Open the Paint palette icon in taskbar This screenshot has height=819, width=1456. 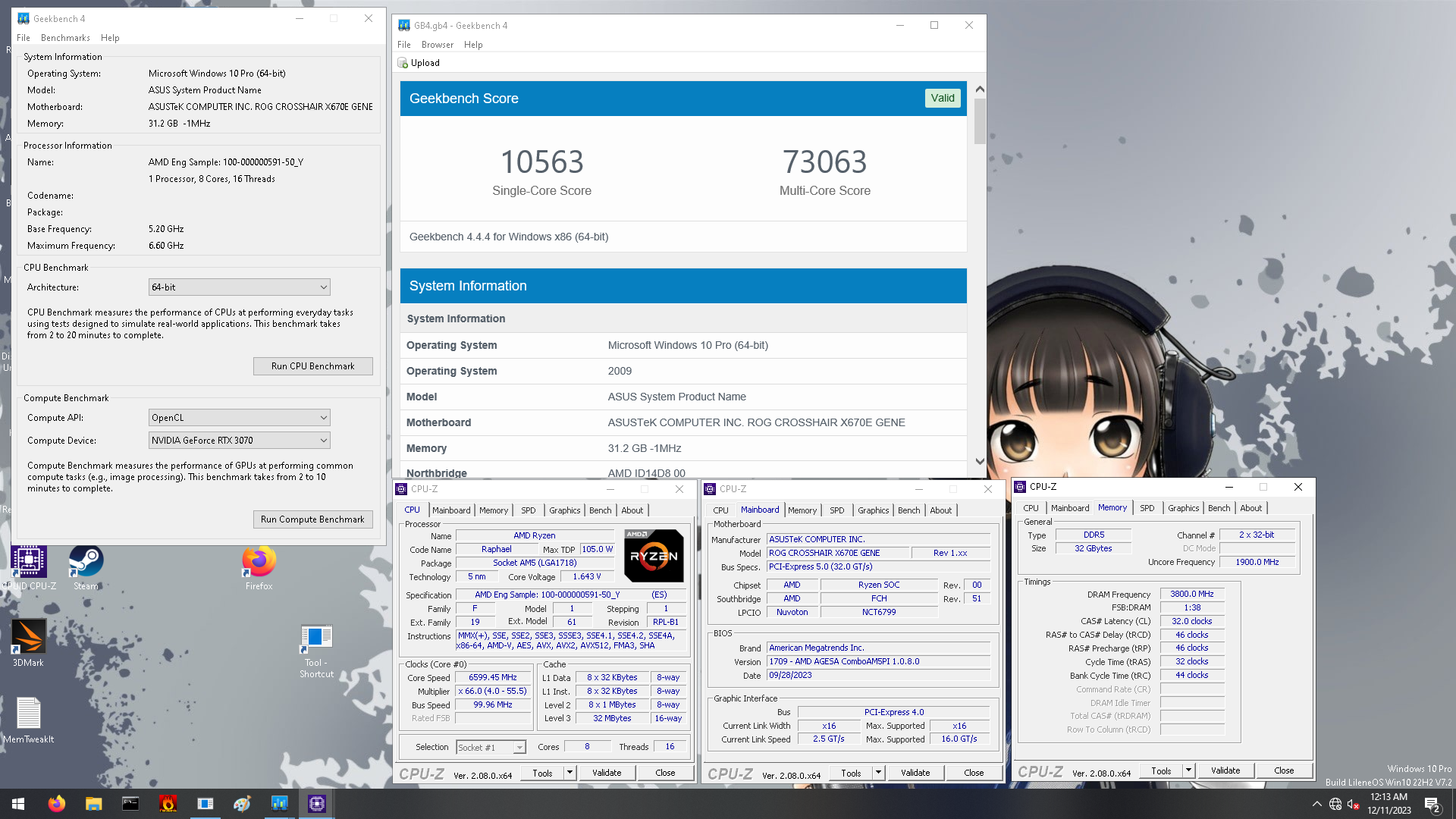242,804
